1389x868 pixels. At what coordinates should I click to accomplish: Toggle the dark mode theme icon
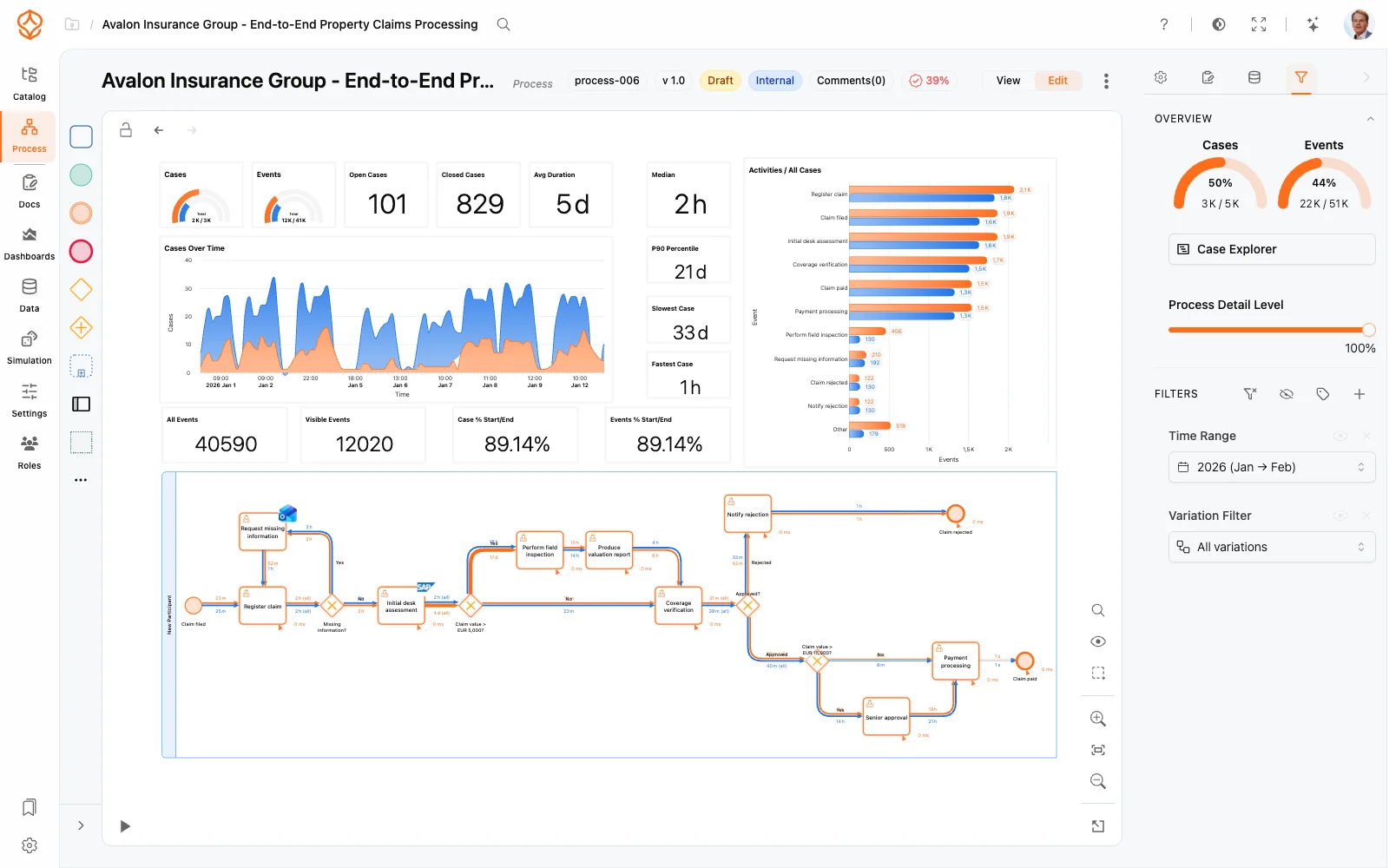coord(1219,24)
